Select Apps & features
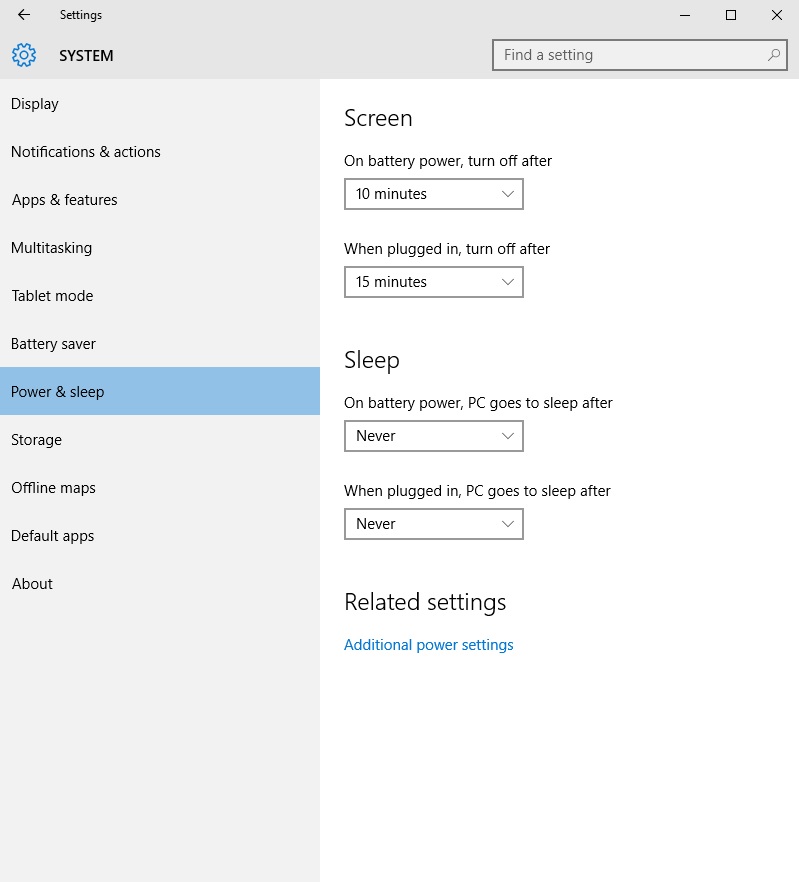Viewport: 799px width, 882px height. [160, 200]
